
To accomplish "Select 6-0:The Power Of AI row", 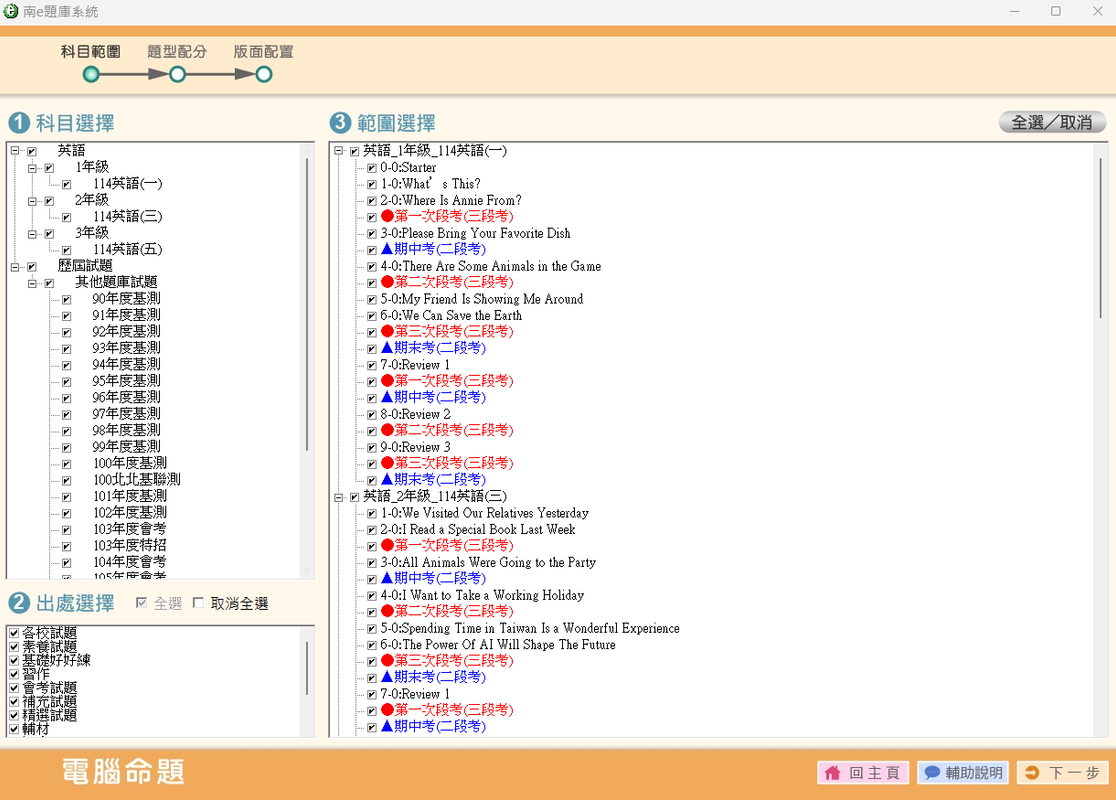I will [498, 645].
